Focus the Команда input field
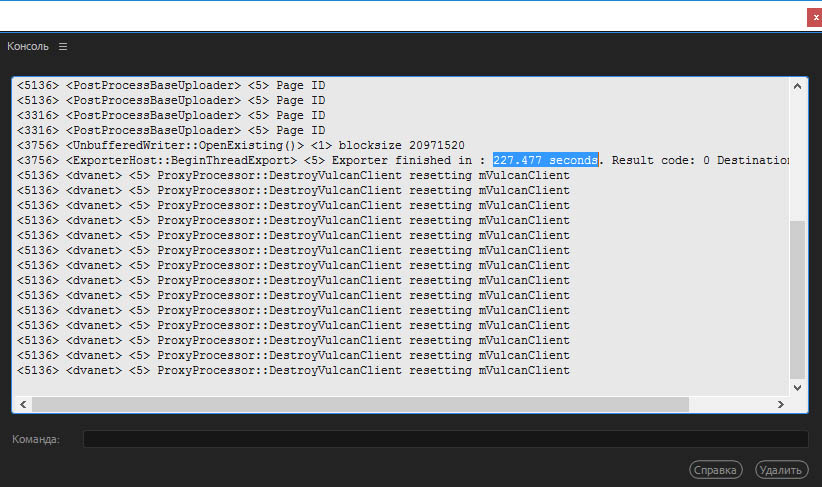The width and height of the screenshot is (822, 487). [x=445, y=439]
